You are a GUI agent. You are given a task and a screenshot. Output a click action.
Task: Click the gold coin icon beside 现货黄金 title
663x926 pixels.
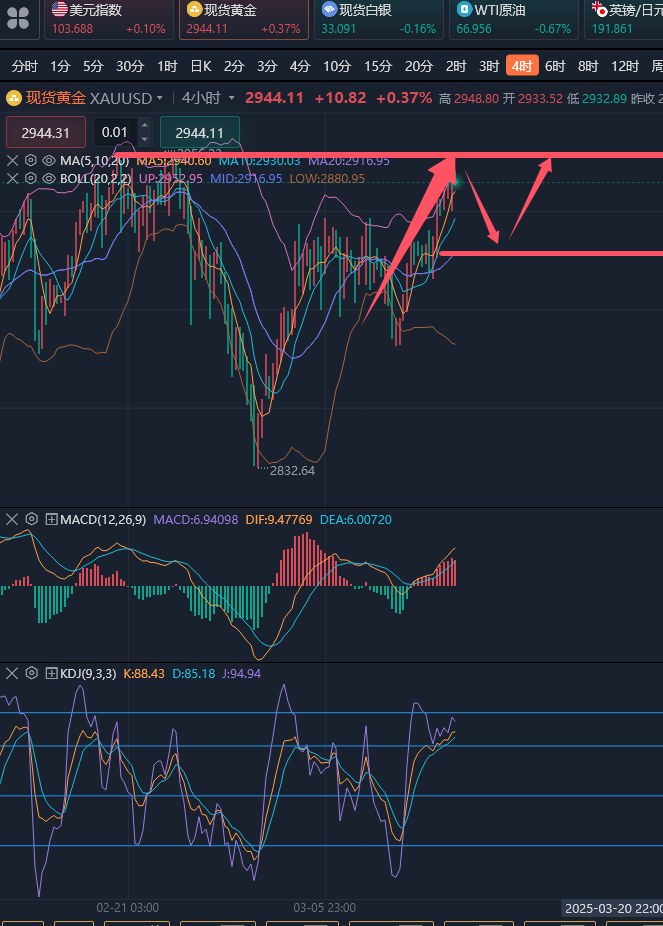pos(13,98)
